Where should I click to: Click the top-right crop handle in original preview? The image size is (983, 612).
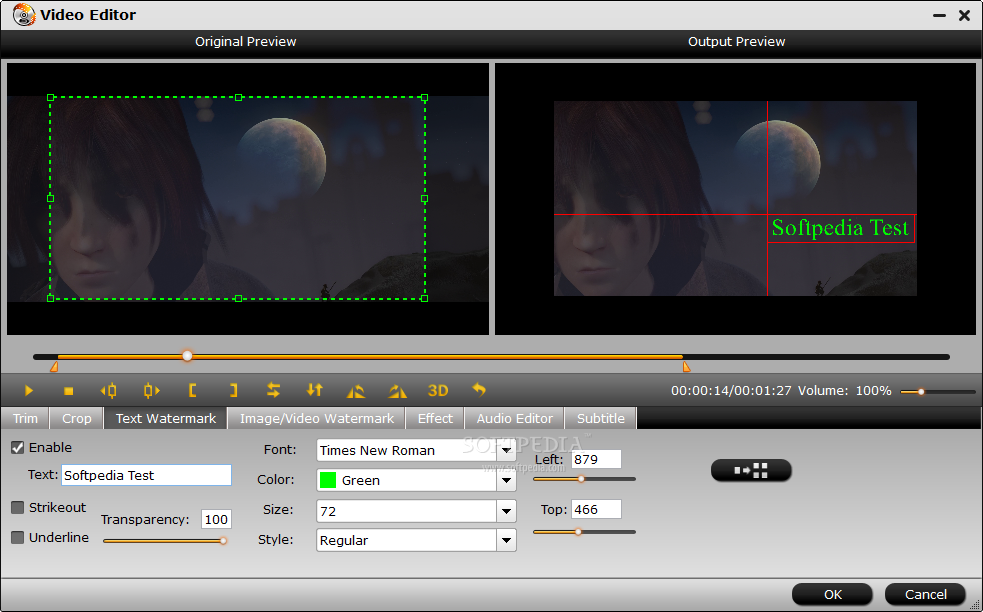(x=424, y=98)
